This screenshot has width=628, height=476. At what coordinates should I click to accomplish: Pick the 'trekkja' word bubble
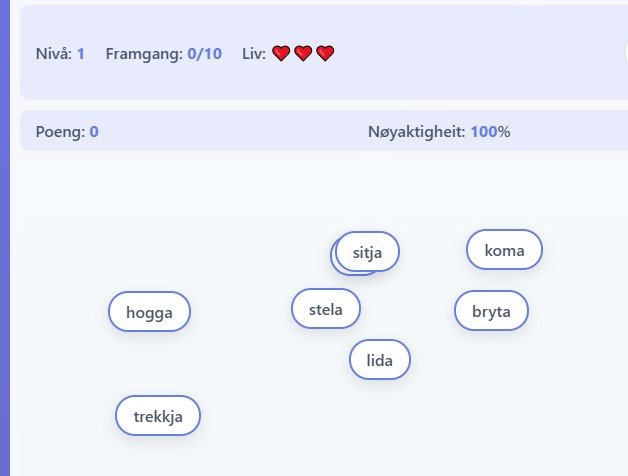click(x=158, y=416)
